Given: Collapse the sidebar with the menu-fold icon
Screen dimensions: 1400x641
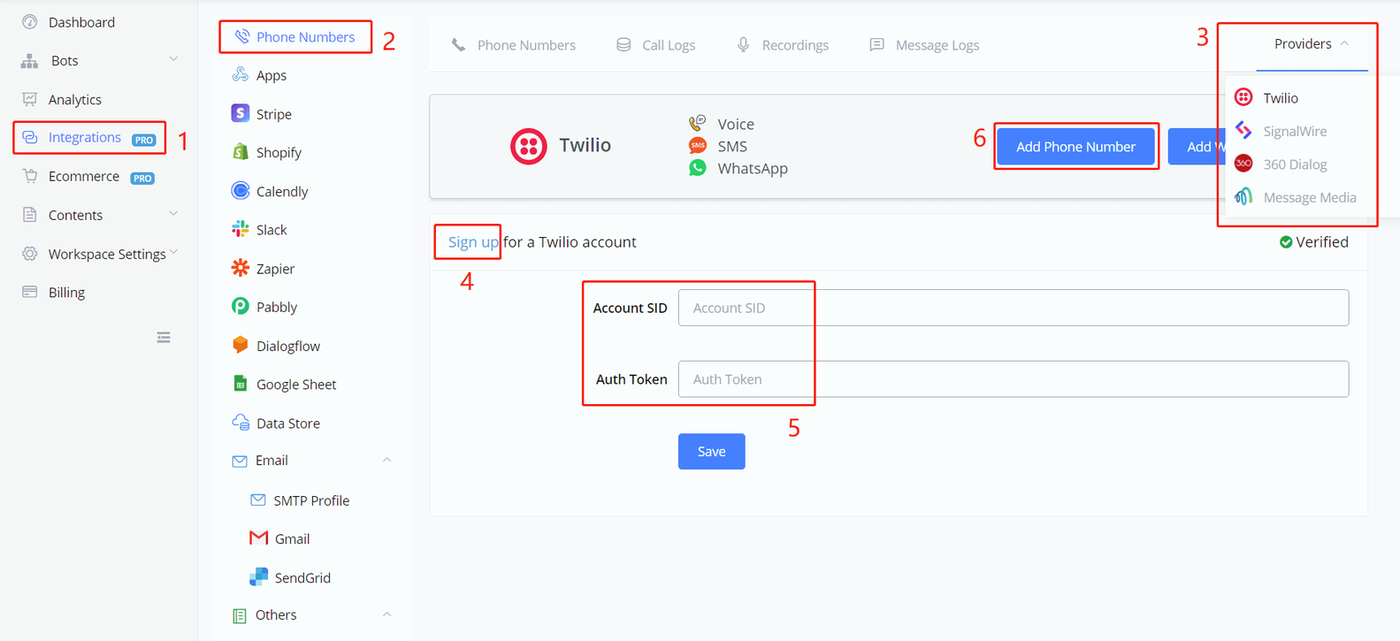Looking at the screenshot, I should [x=164, y=338].
